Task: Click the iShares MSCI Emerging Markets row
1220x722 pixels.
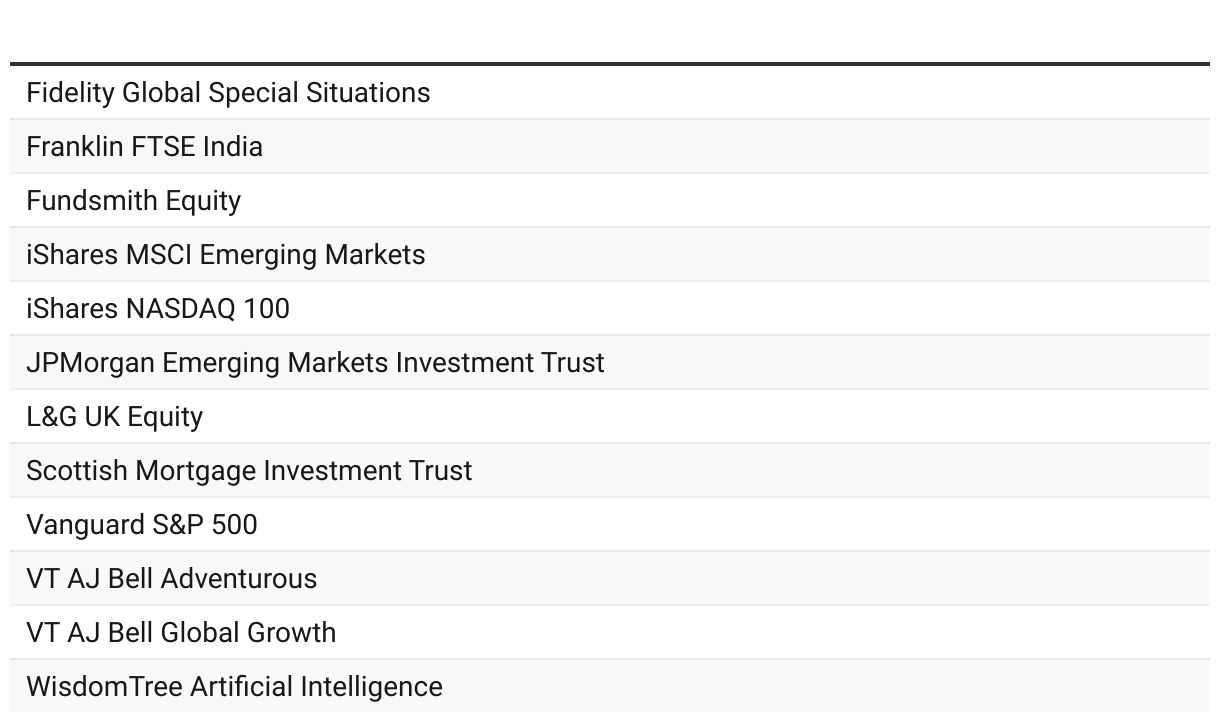Action: coord(610,255)
